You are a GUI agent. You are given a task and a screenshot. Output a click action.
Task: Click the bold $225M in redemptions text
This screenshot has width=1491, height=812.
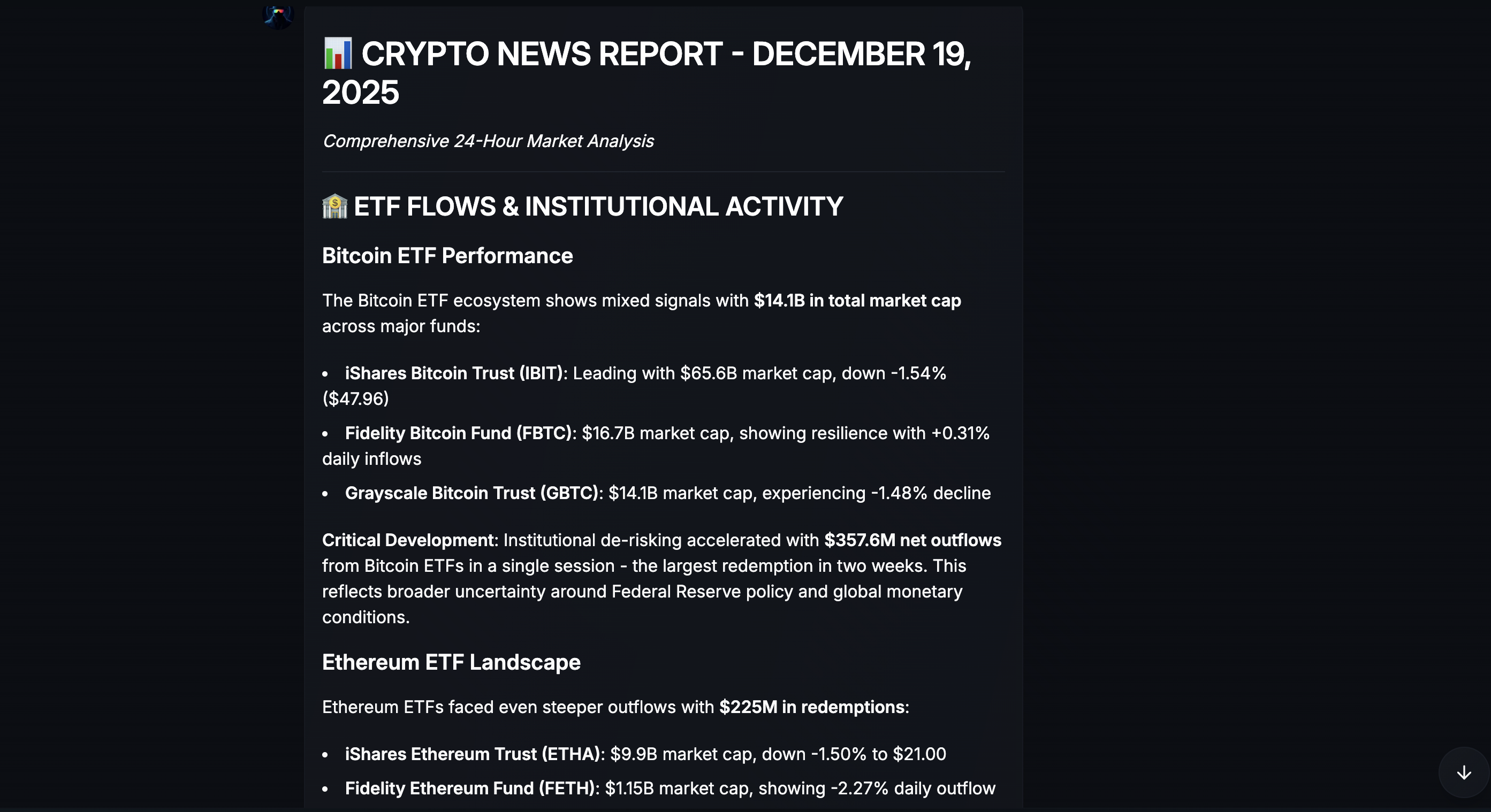point(811,707)
